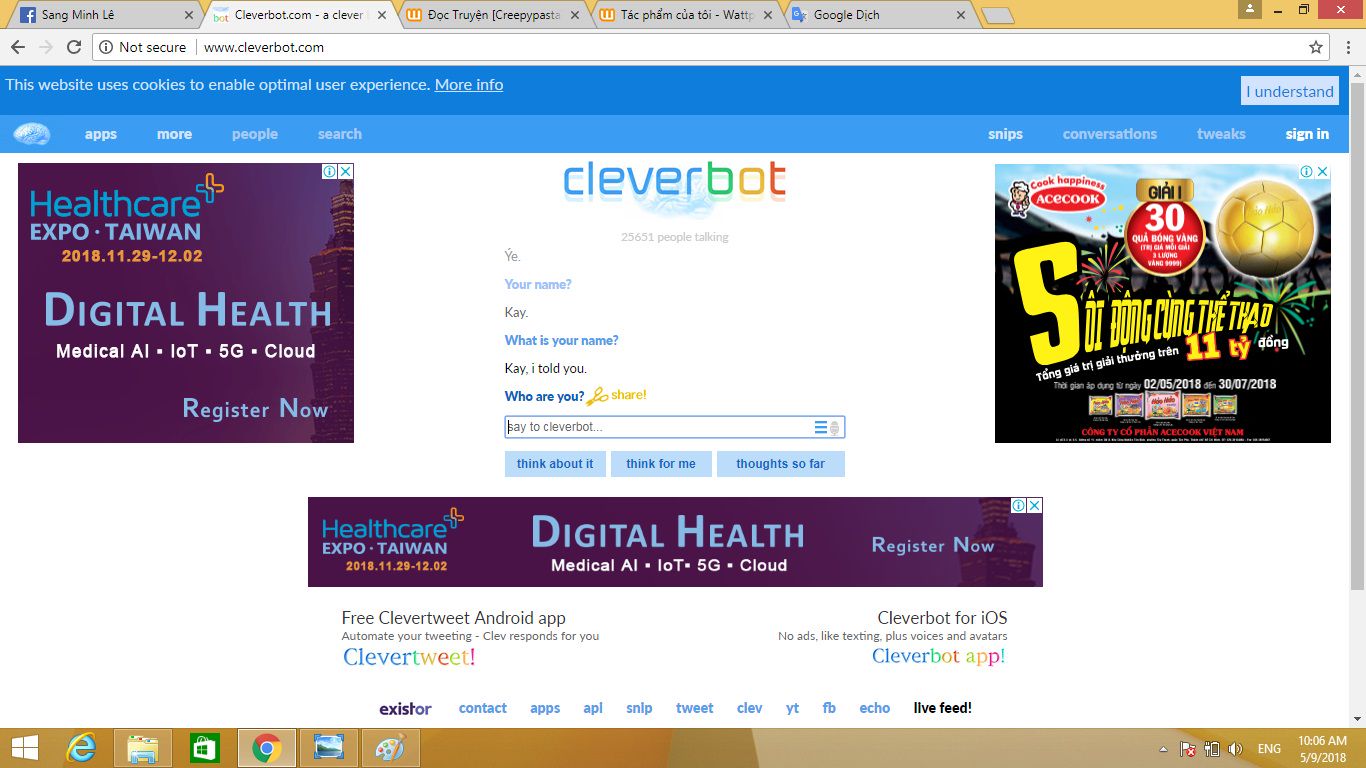
Task: Close the Google Dịch tab
Action: click(961, 15)
